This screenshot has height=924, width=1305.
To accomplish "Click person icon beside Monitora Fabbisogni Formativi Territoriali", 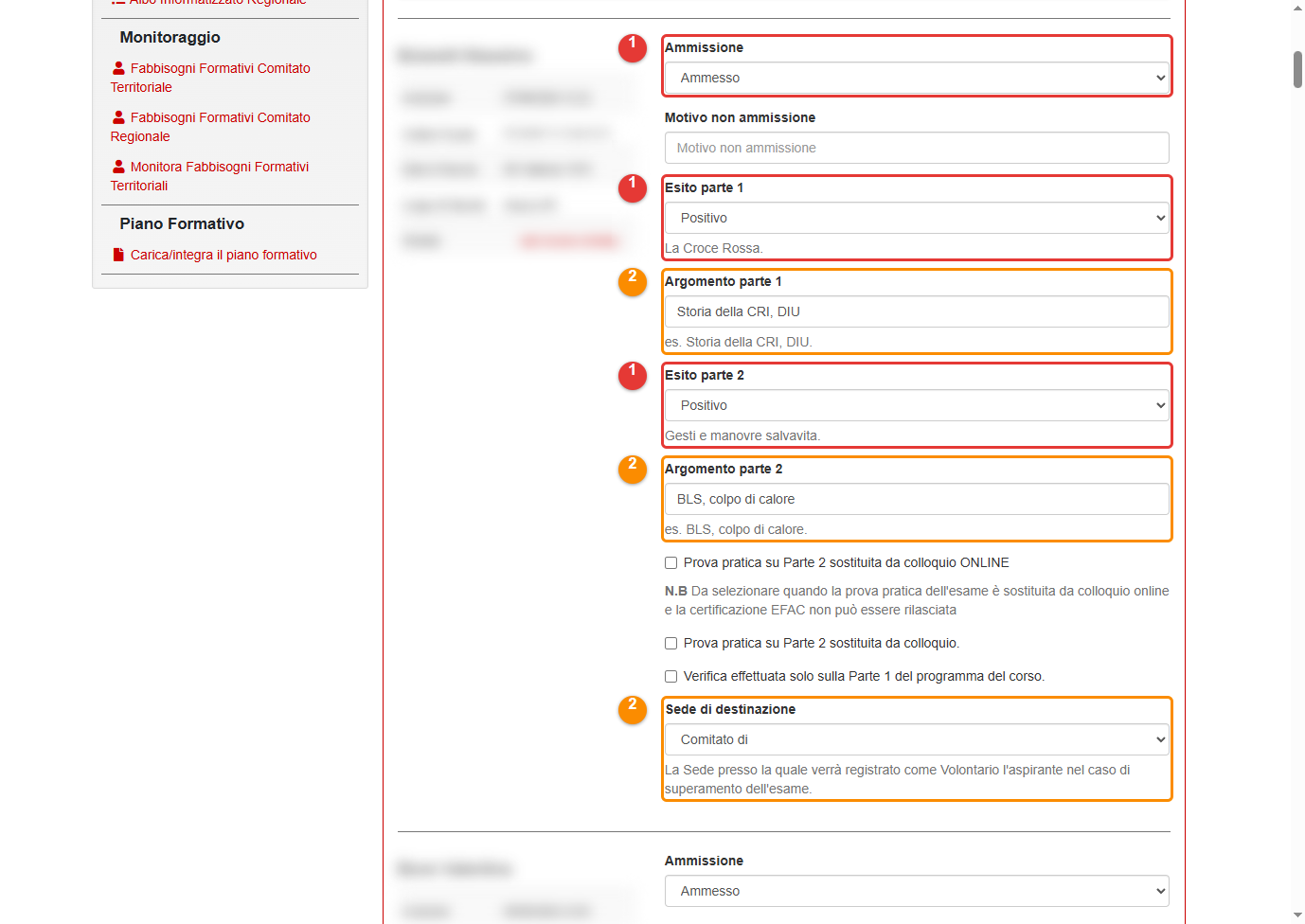I will (x=118, y=167).
